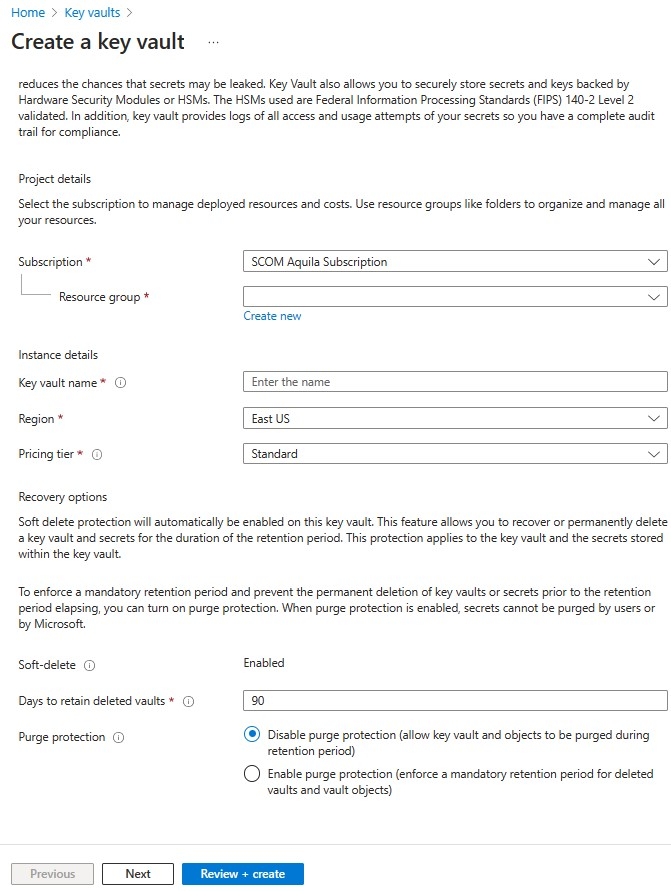The image size is (671, 891).
Task: Click Create new under Resource group
Action: [272, 315]
